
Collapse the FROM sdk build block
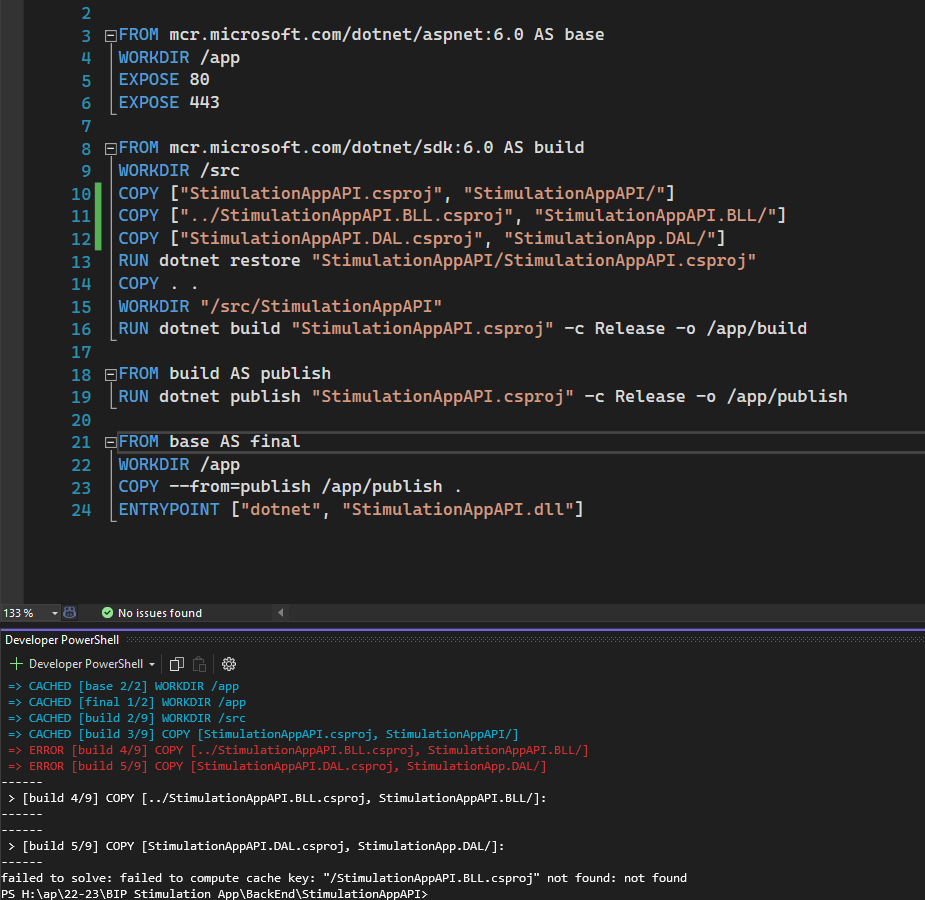pyautogui.click(x=110, y=149)
